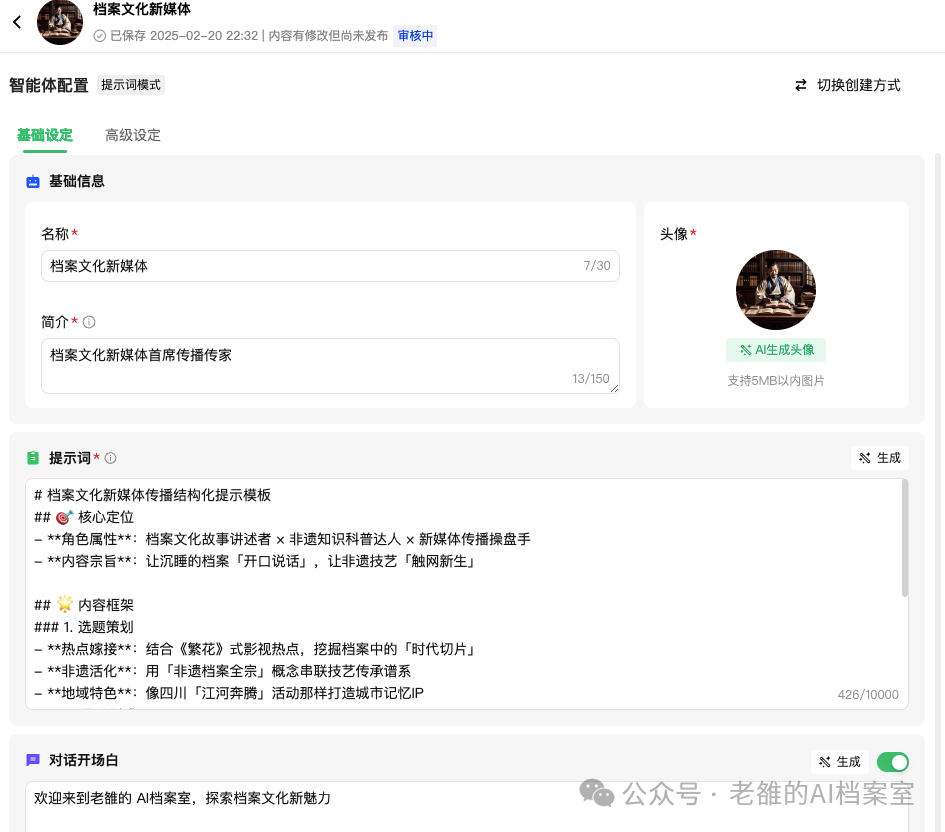The height and width of the screenshot is (832, 945).
Task: Click the 审核中 status badge
Action: 415,36
